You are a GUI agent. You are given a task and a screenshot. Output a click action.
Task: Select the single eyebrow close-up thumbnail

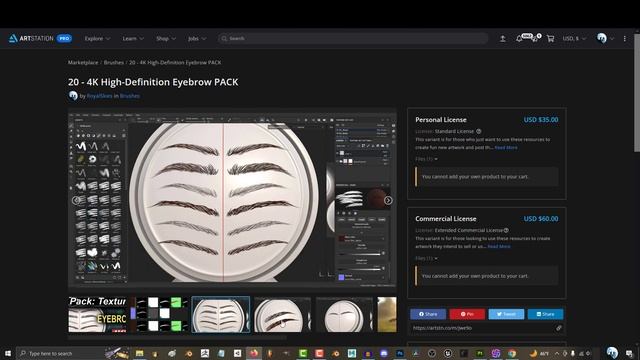point(282,314)
